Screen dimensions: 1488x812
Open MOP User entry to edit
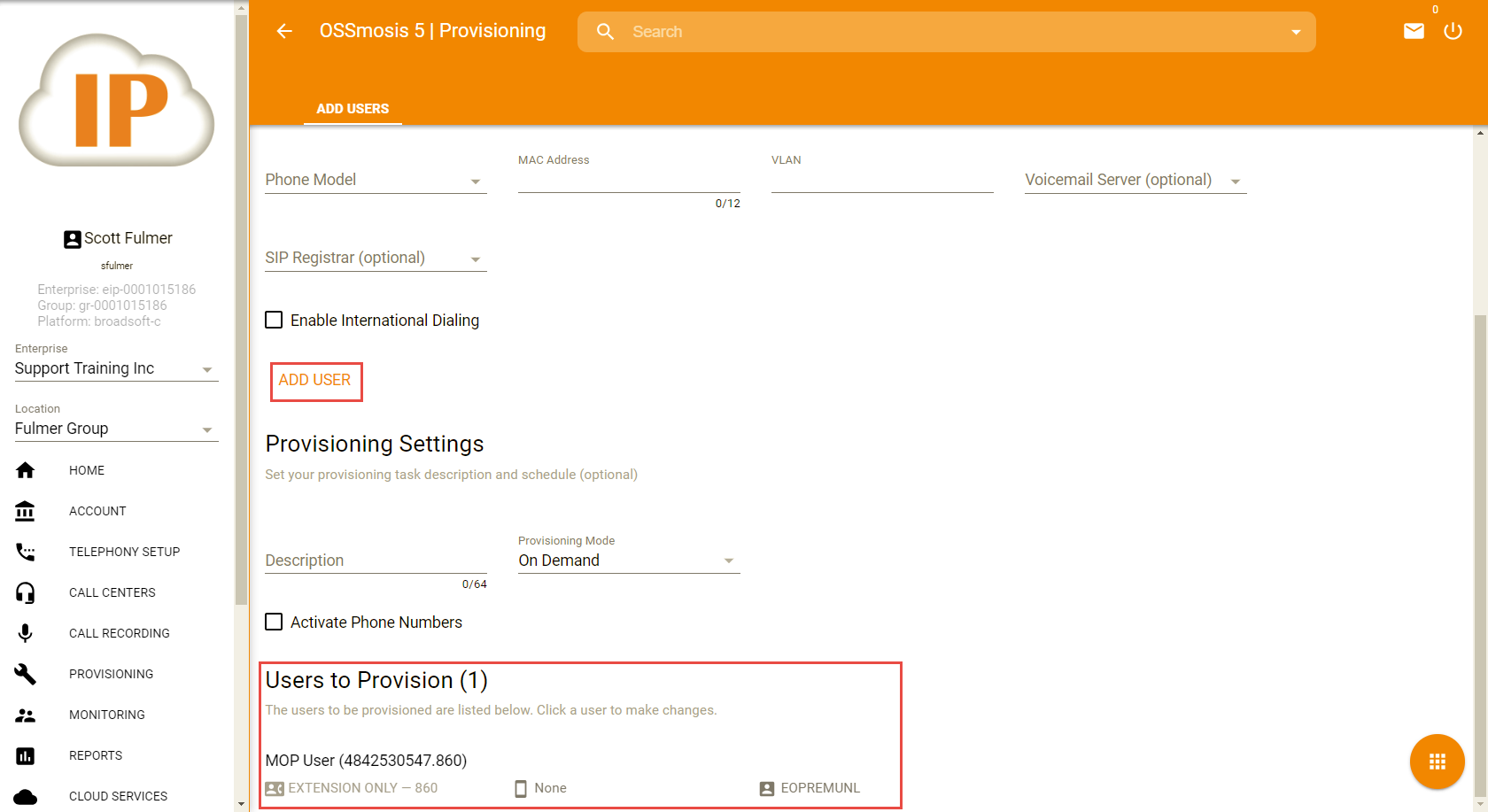[366, 761]
